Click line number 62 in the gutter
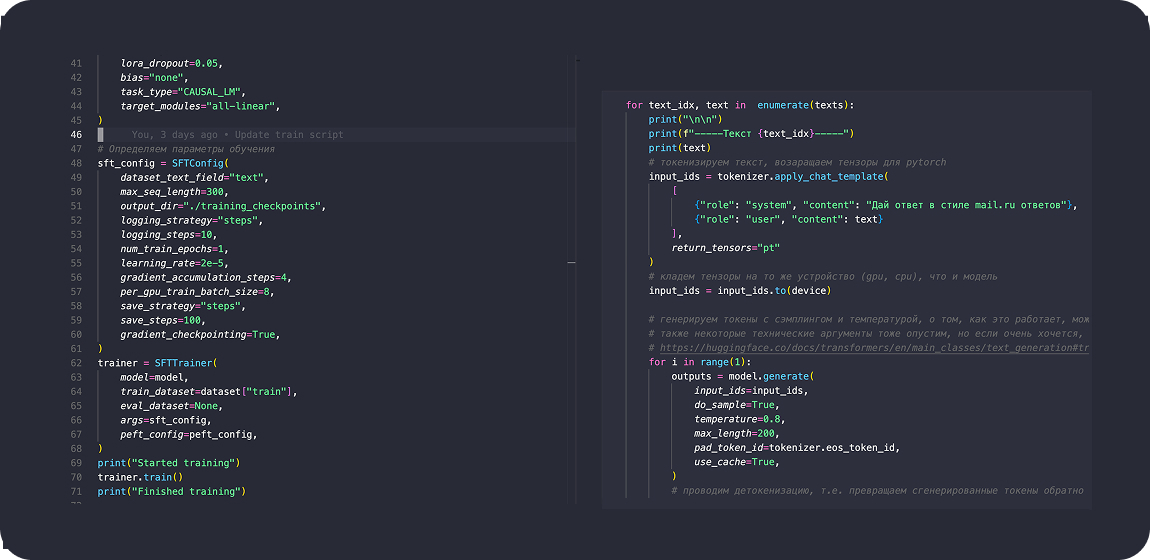This screenshot has height=560, width=1150. coord(76,363)
